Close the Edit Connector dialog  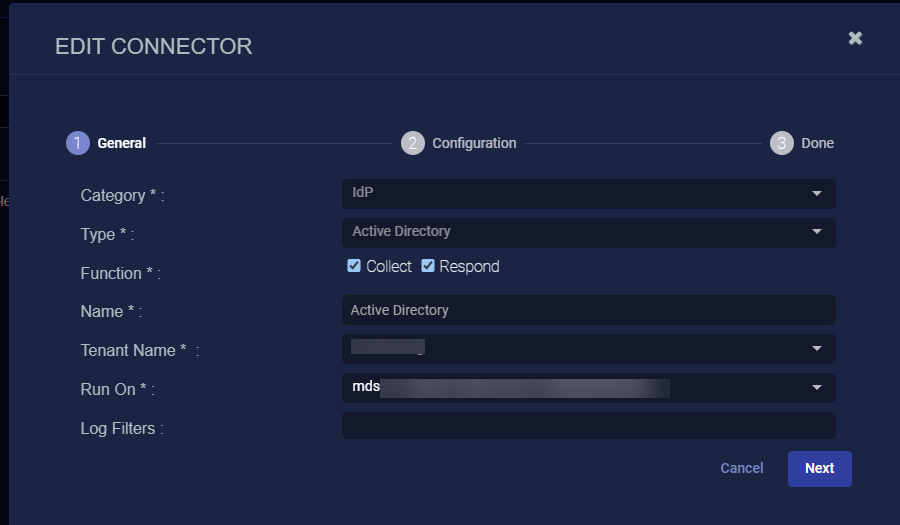[855, 38]
